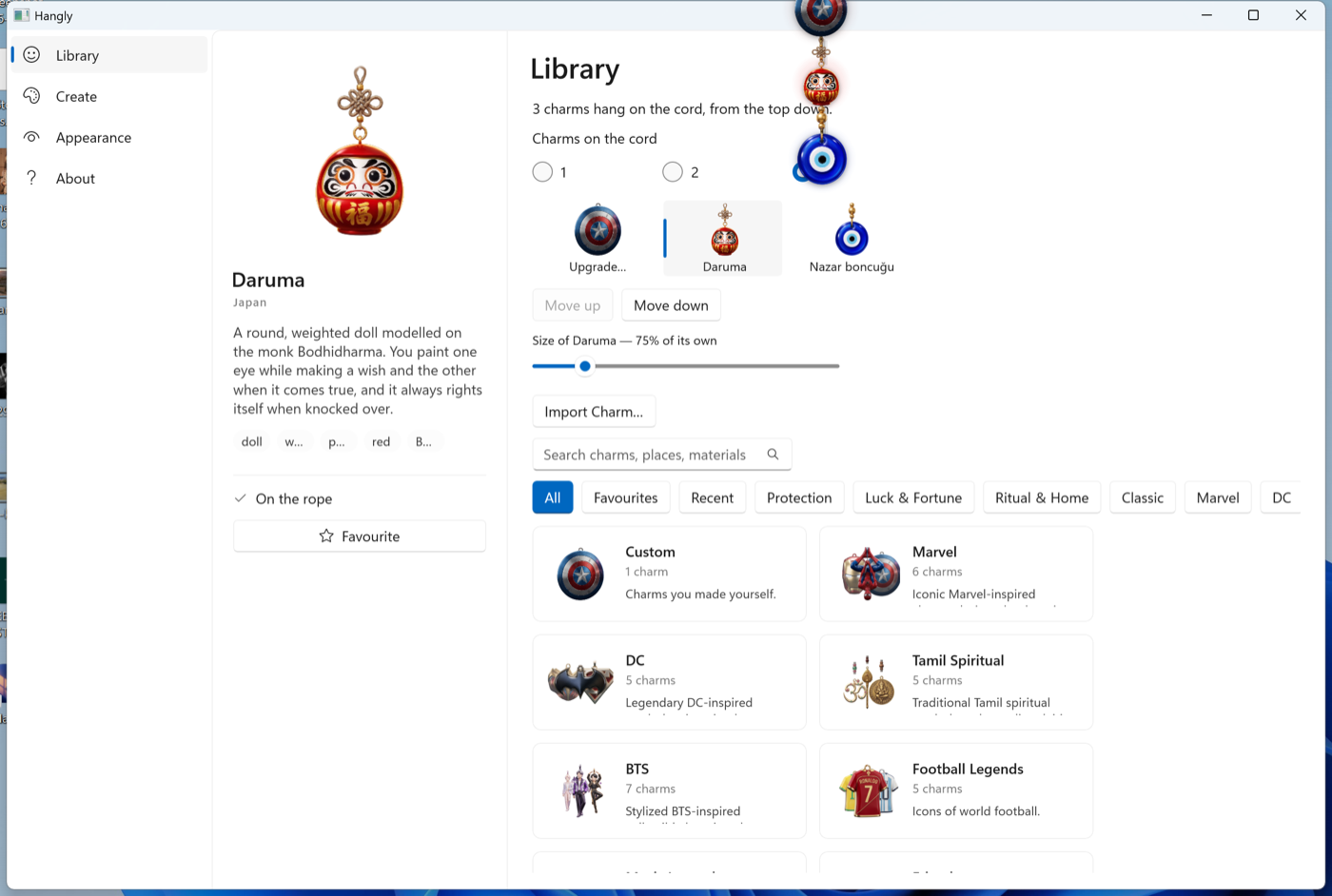1332x896 pixels.
Task: Click the Appearance menu label
Action: point(93,137)
